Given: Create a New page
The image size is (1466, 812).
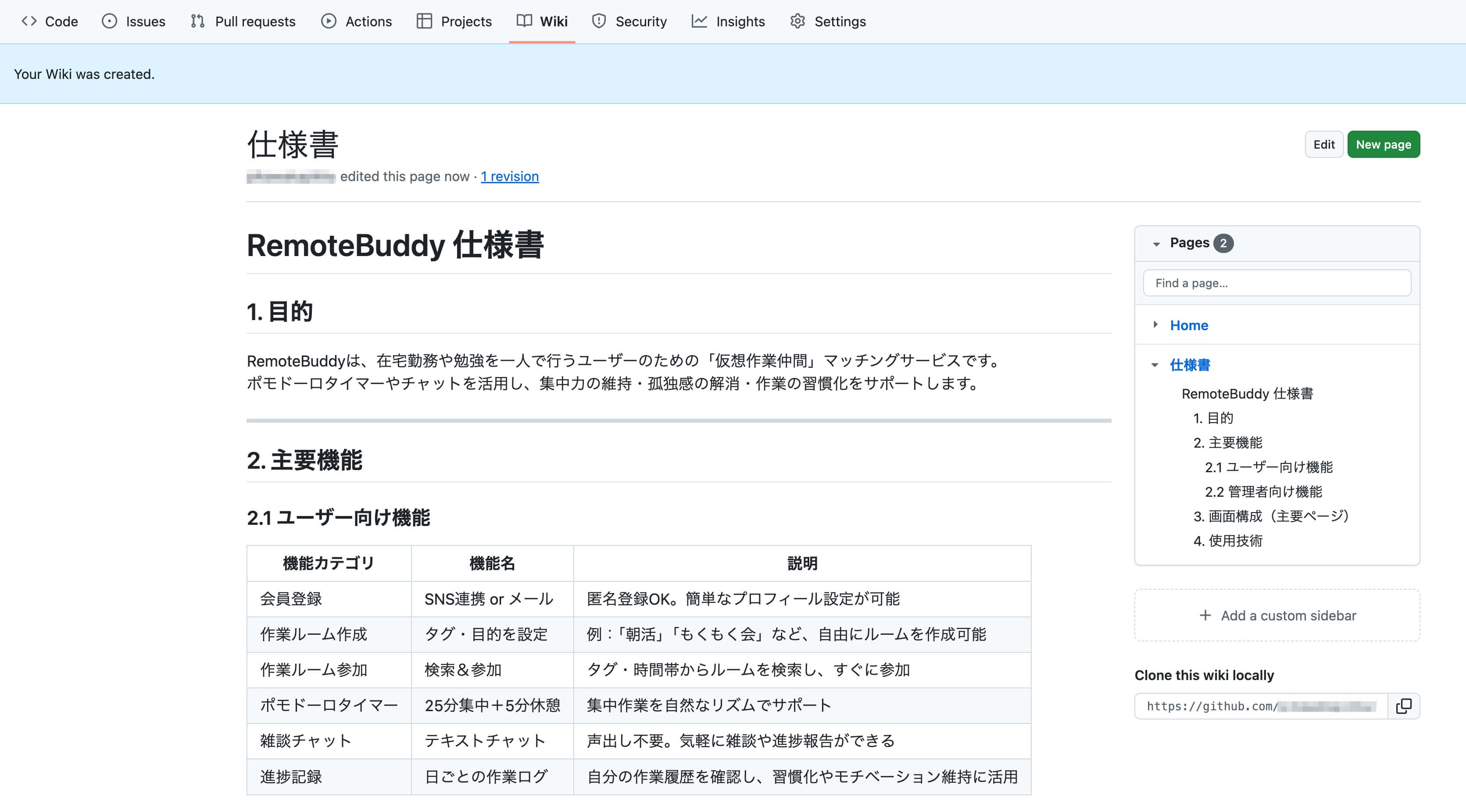Looking at the screenshot, I should click(x=1383, y=144).
